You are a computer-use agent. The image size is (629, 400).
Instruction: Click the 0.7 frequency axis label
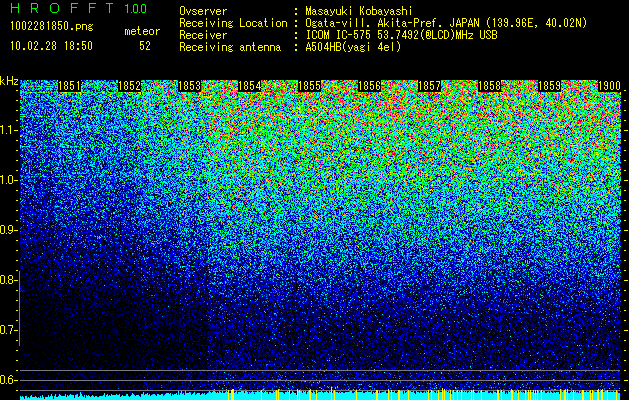7,330
